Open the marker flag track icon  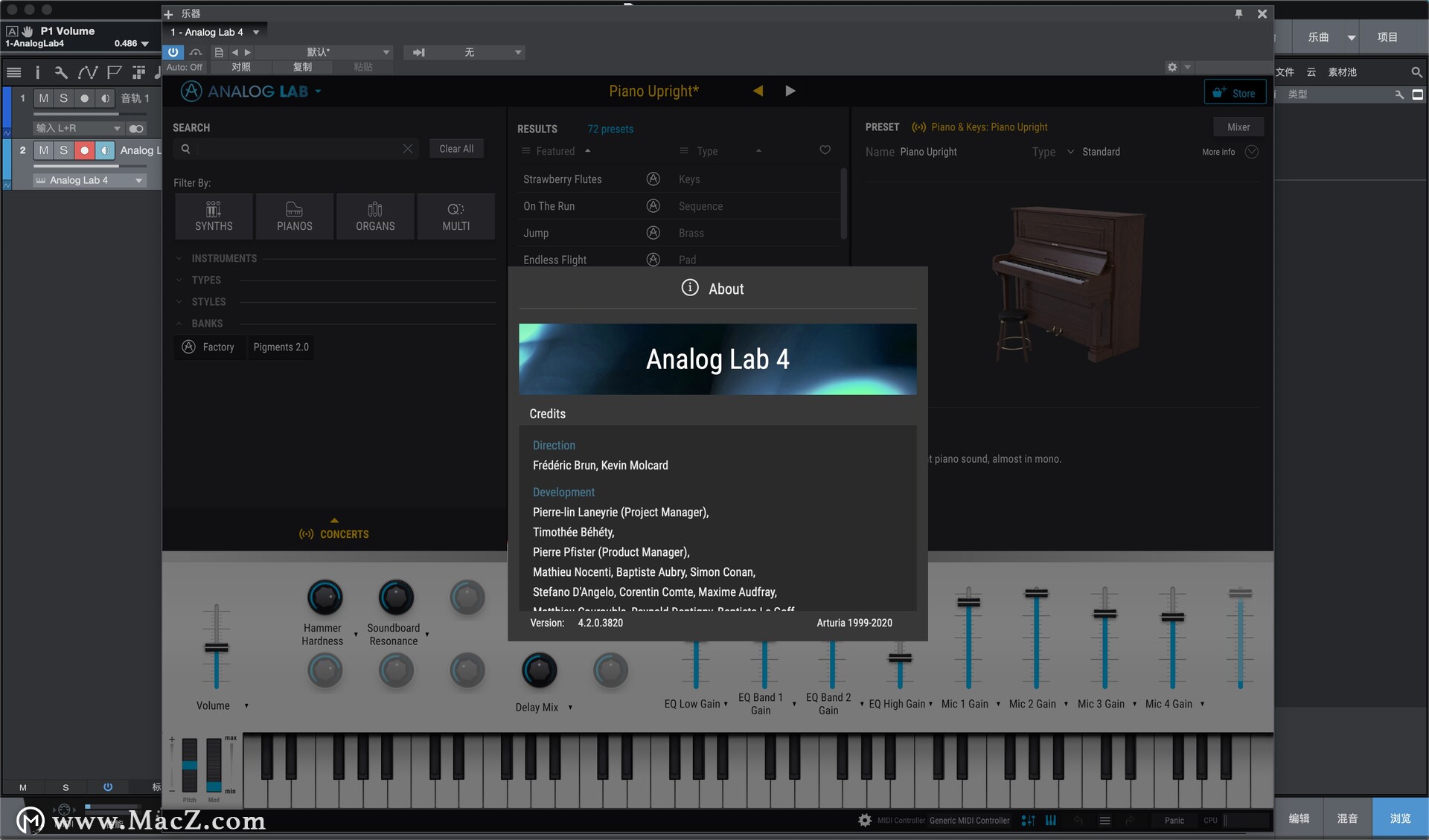[x=114, y=72]
